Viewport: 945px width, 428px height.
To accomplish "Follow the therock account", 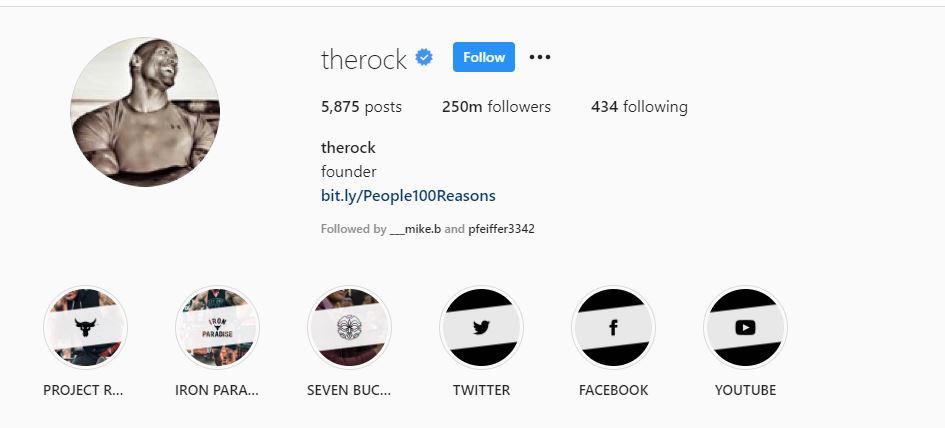I will 484,57.
